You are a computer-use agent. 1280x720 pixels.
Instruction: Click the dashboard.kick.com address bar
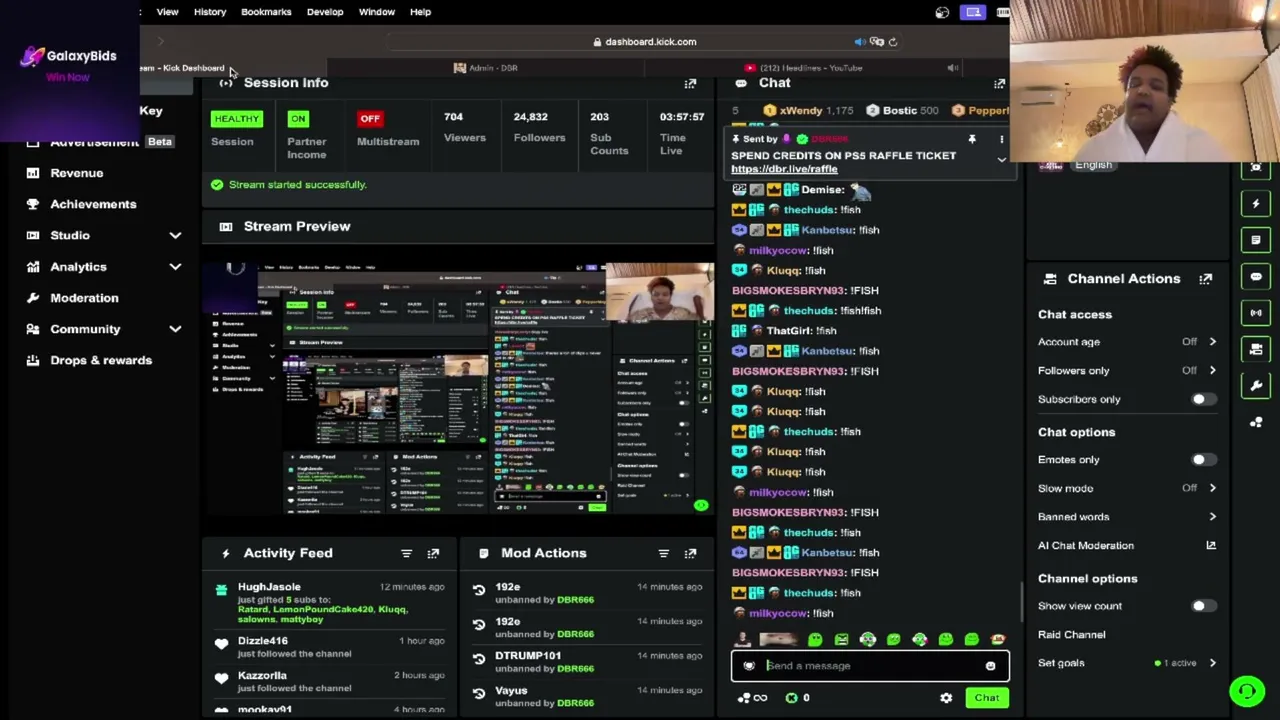[645, 42]
